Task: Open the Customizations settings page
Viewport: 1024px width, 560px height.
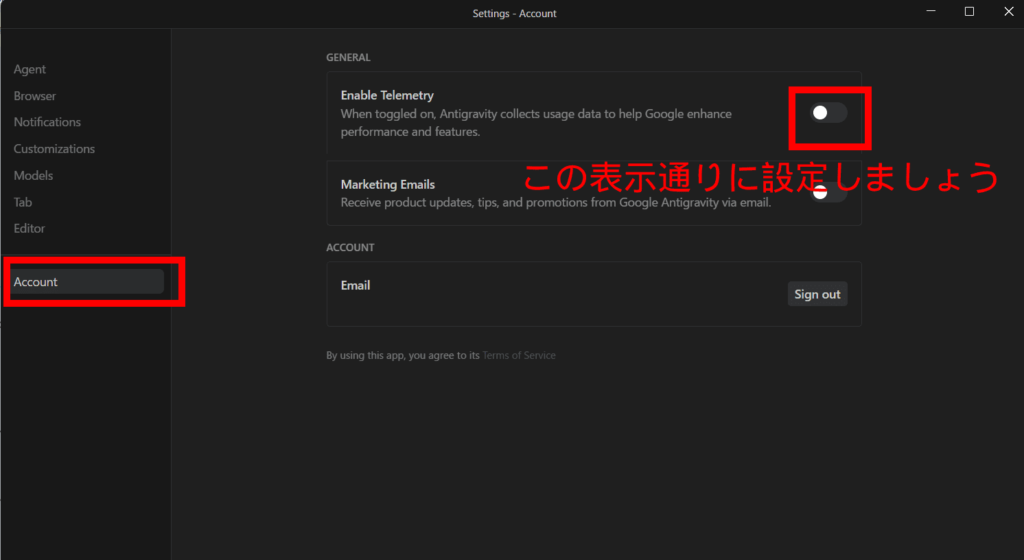Action: [x=54, y=149]
